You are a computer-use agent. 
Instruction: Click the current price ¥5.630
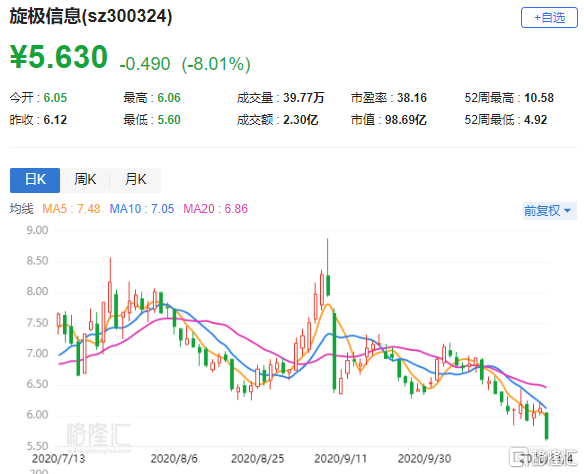(59, 57)
